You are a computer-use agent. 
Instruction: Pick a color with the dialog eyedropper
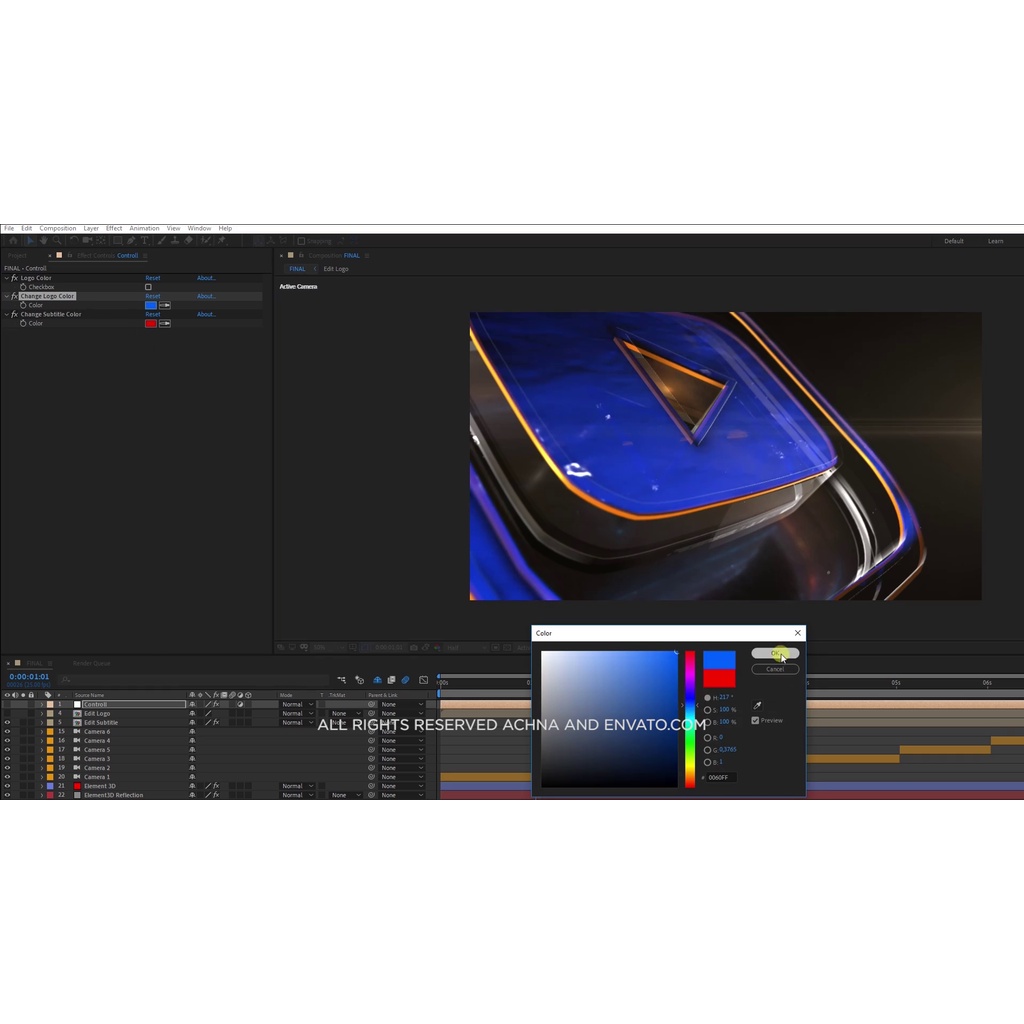757,706
